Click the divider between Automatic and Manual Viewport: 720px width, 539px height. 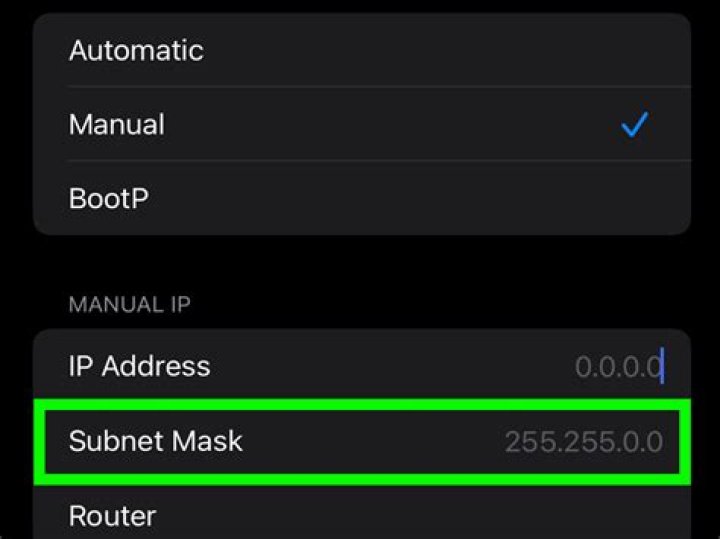(378, 88)
